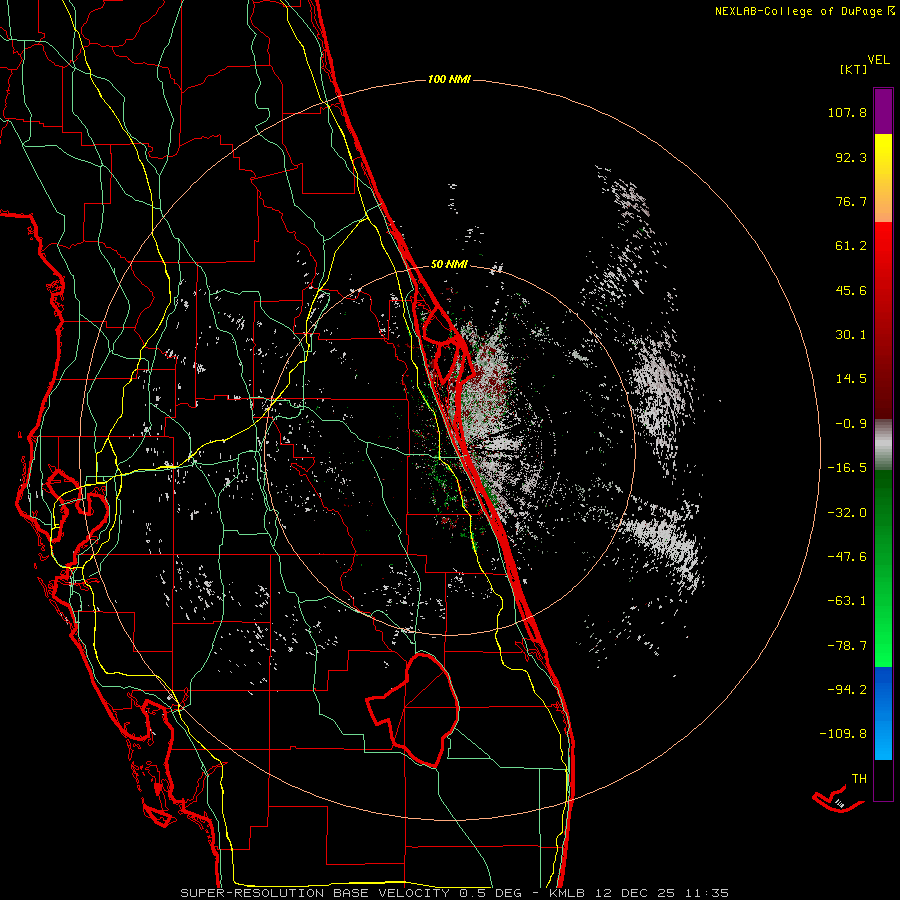
Task: Select the 61.2 velocity scale value
Action: coord(851,246)
